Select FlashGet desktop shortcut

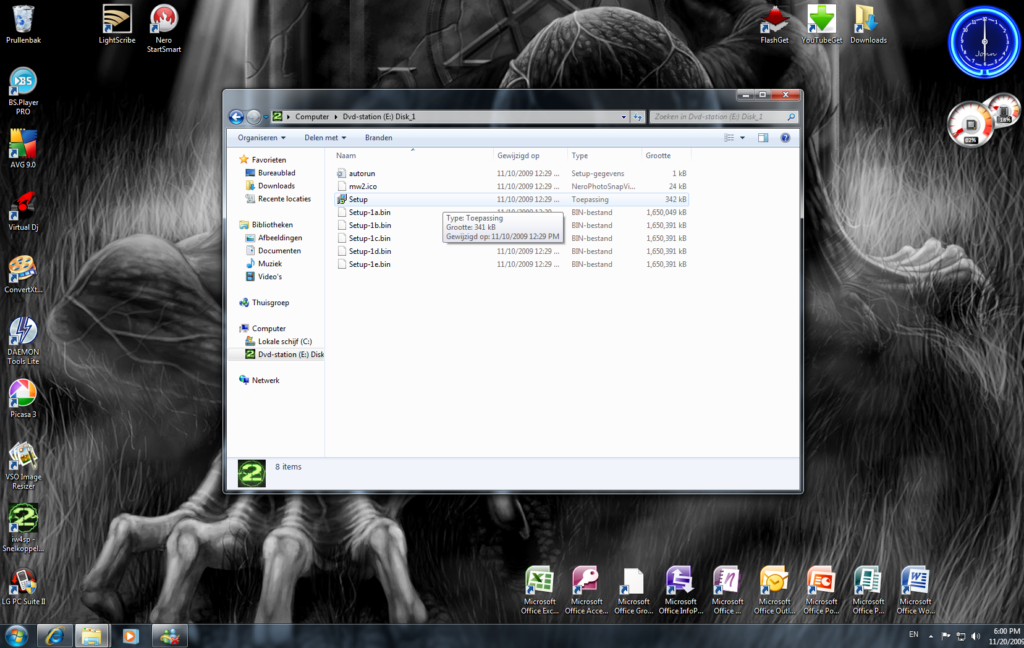[x=775, y=25]
